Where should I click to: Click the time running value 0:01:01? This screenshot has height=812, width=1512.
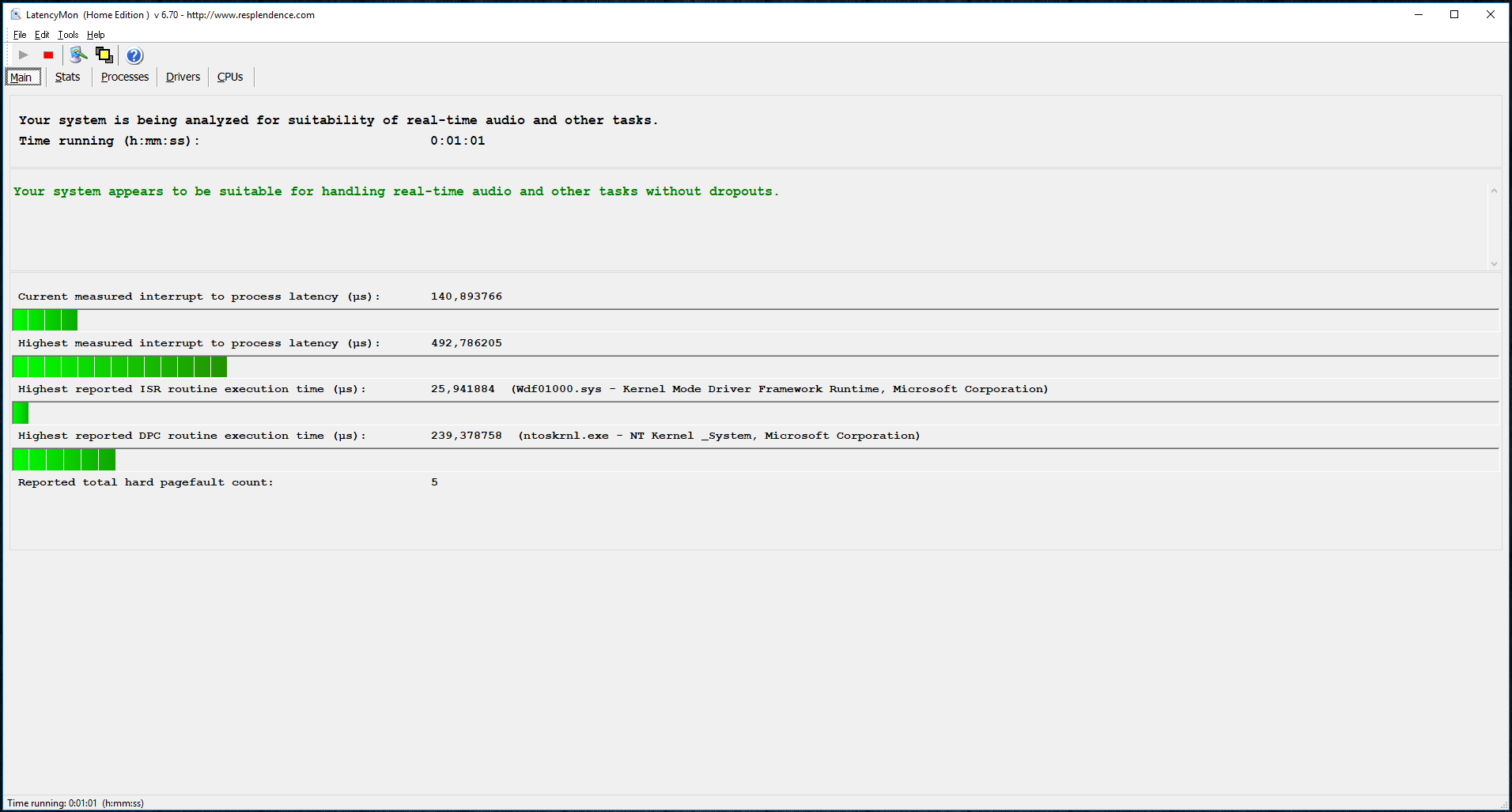(458, 141)
